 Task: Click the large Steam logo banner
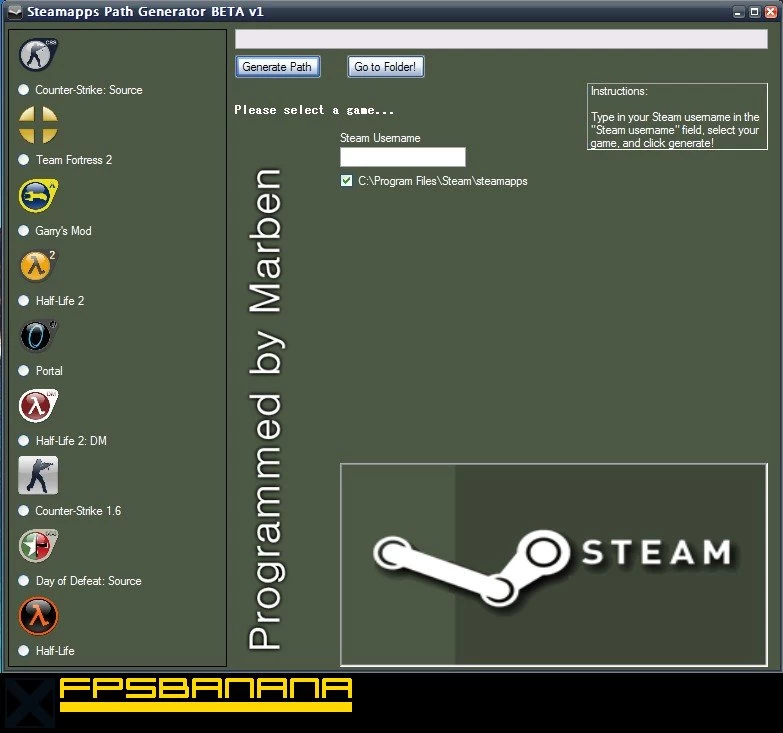553,564
